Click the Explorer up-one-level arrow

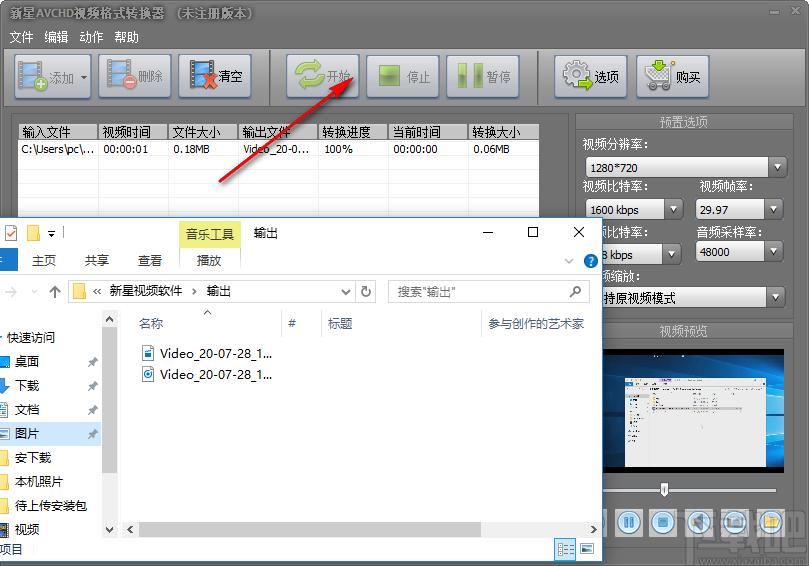55,292
